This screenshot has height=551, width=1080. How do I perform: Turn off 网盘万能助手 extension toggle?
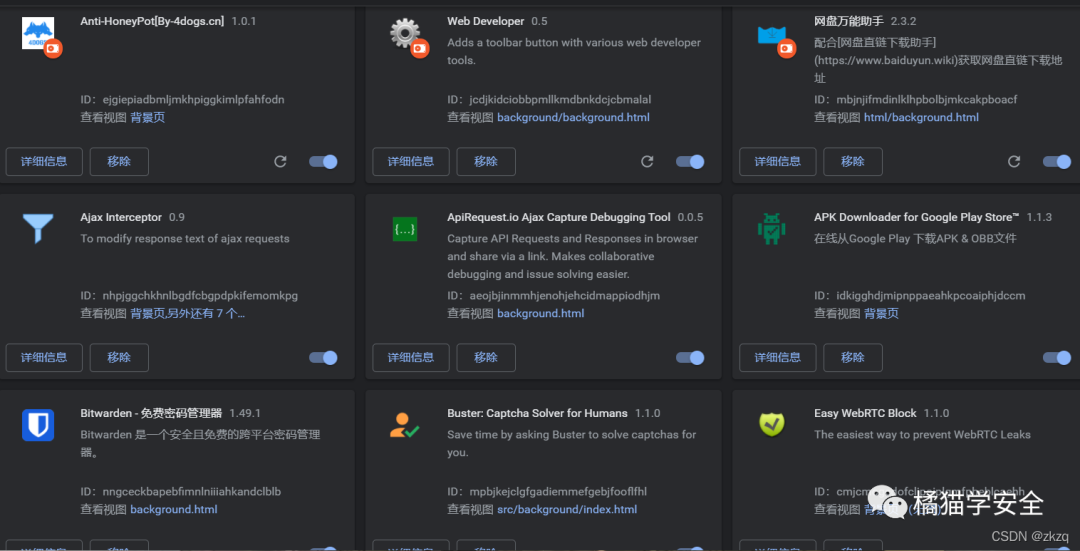pos(1057,161)
